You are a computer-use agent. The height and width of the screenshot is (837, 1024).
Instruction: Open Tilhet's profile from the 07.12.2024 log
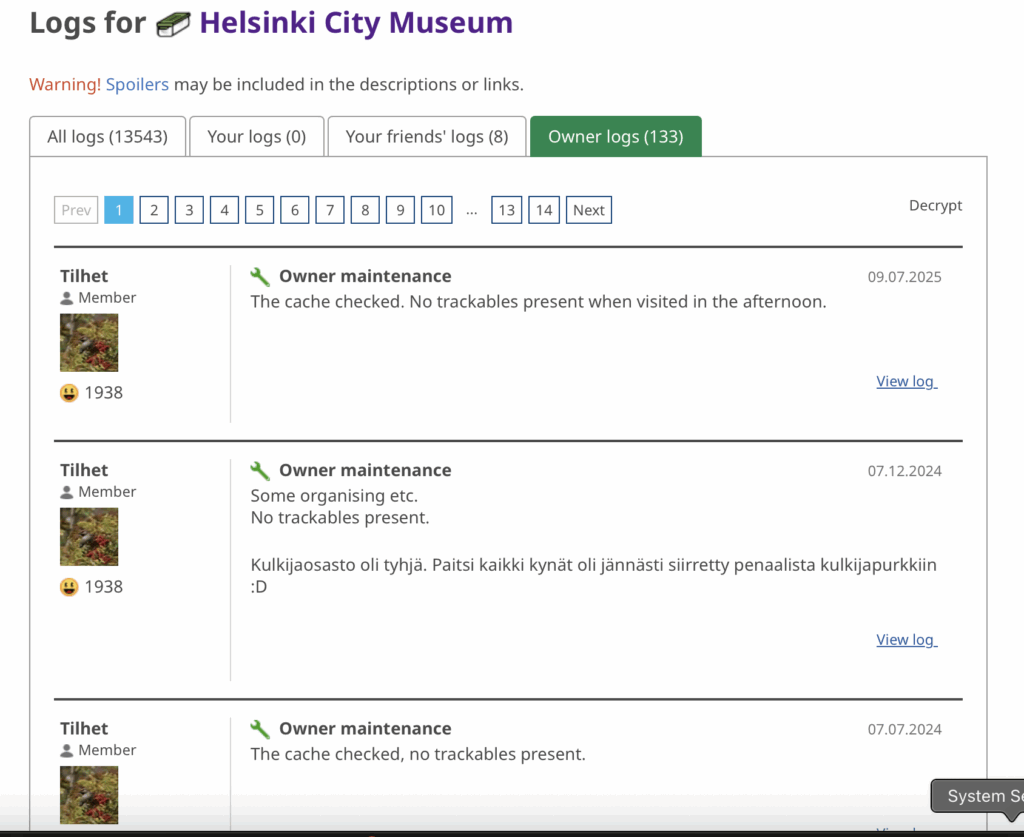click(84, 470)
